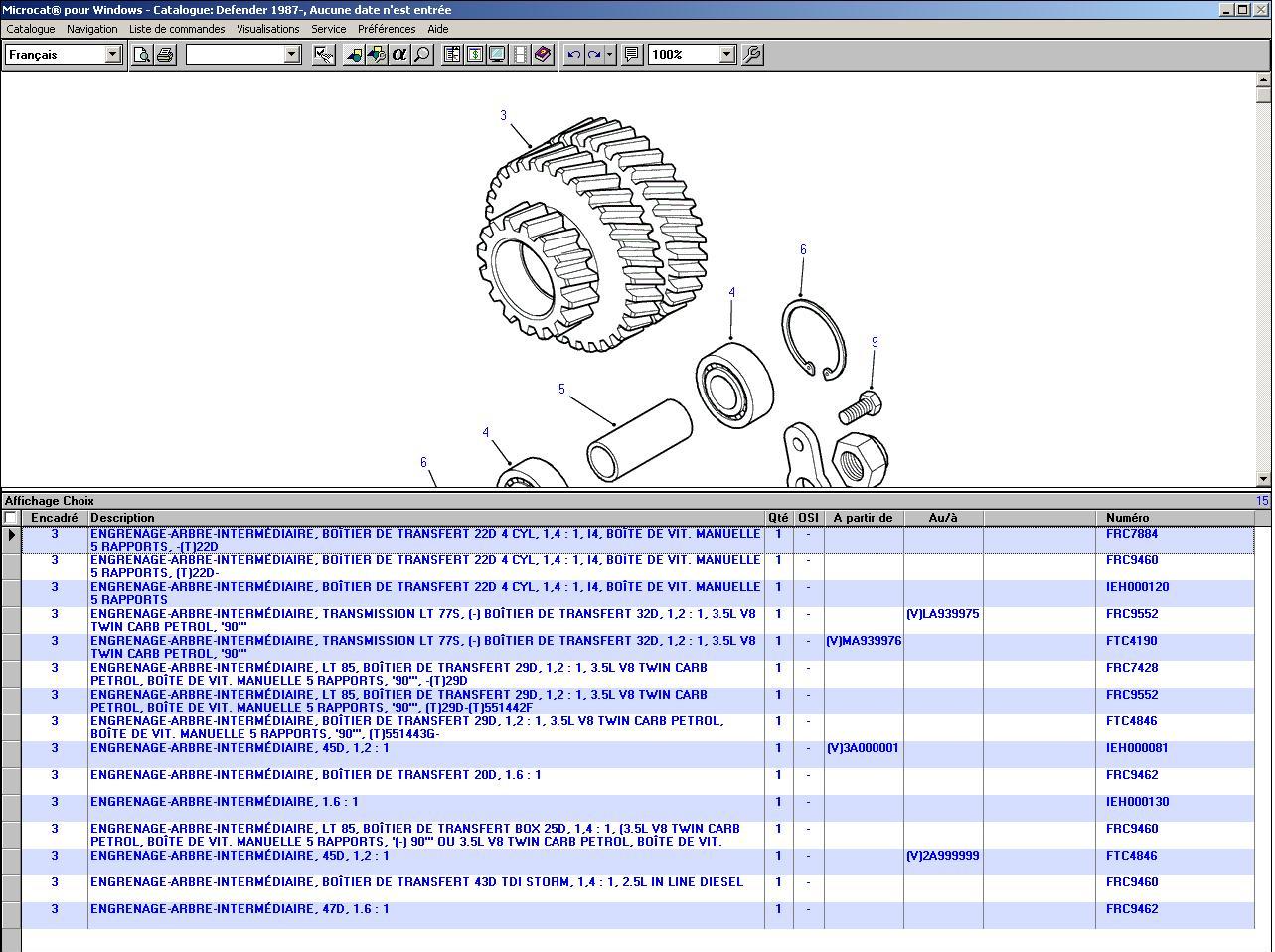The image size is (1275, 952).
Task: Click the Numéro column header
Action: tap(1127, 518)
